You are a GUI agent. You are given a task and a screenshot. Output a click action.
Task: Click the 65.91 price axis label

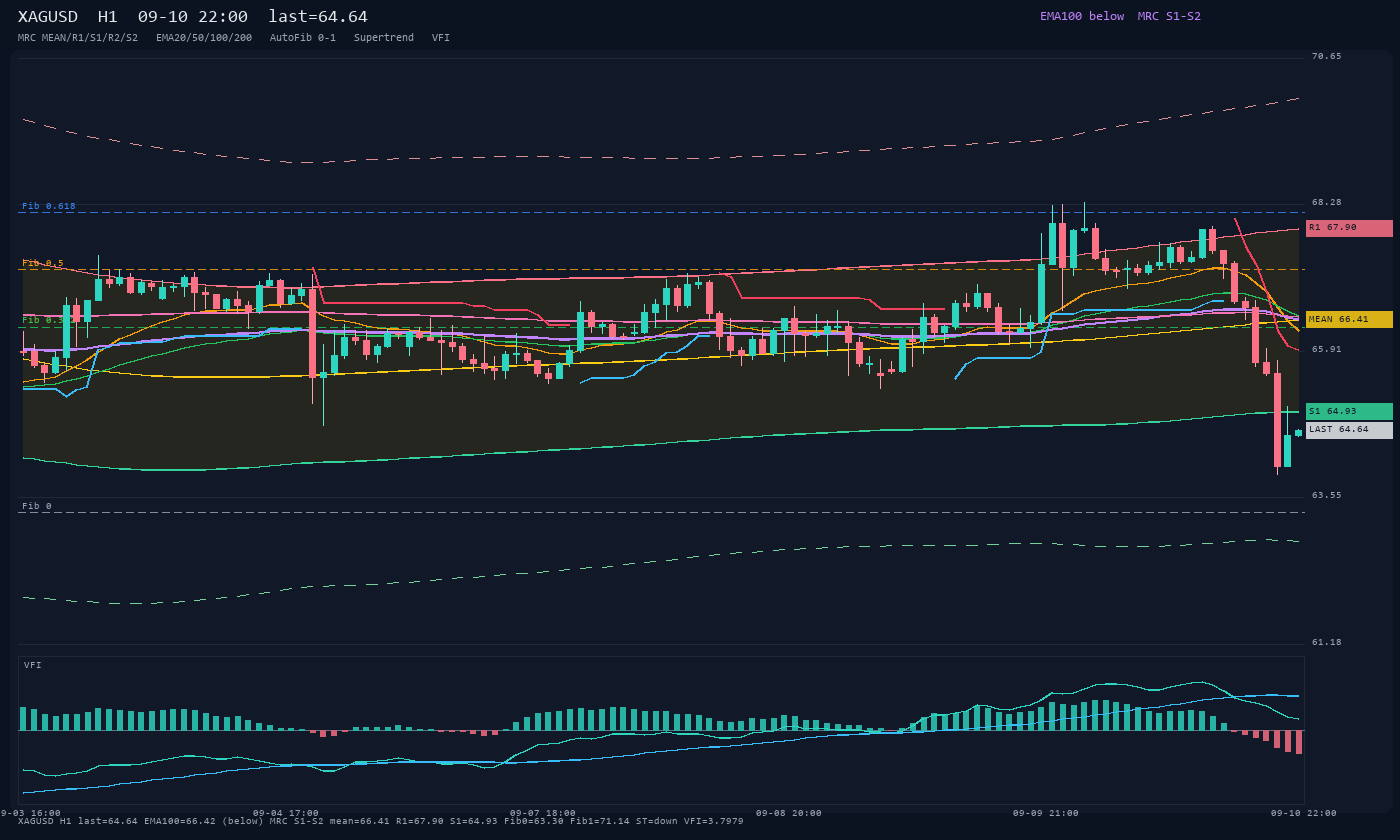[1327, 350]
